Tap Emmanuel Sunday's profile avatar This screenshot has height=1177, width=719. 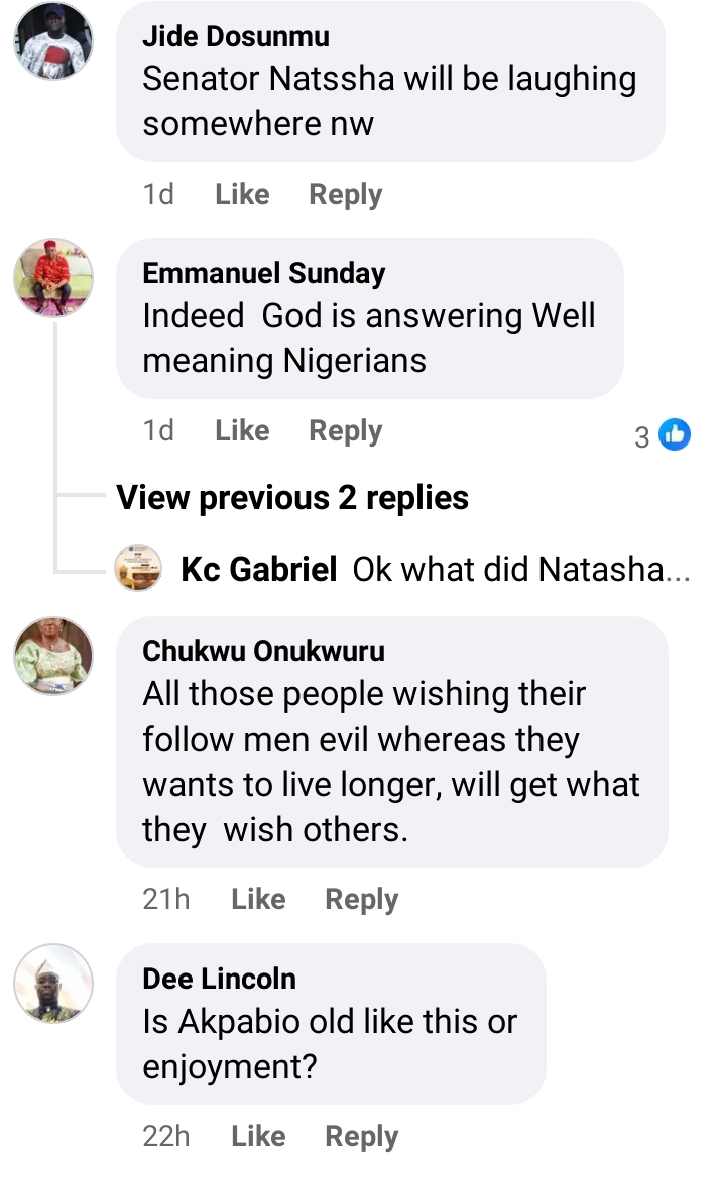pos(53,278)
